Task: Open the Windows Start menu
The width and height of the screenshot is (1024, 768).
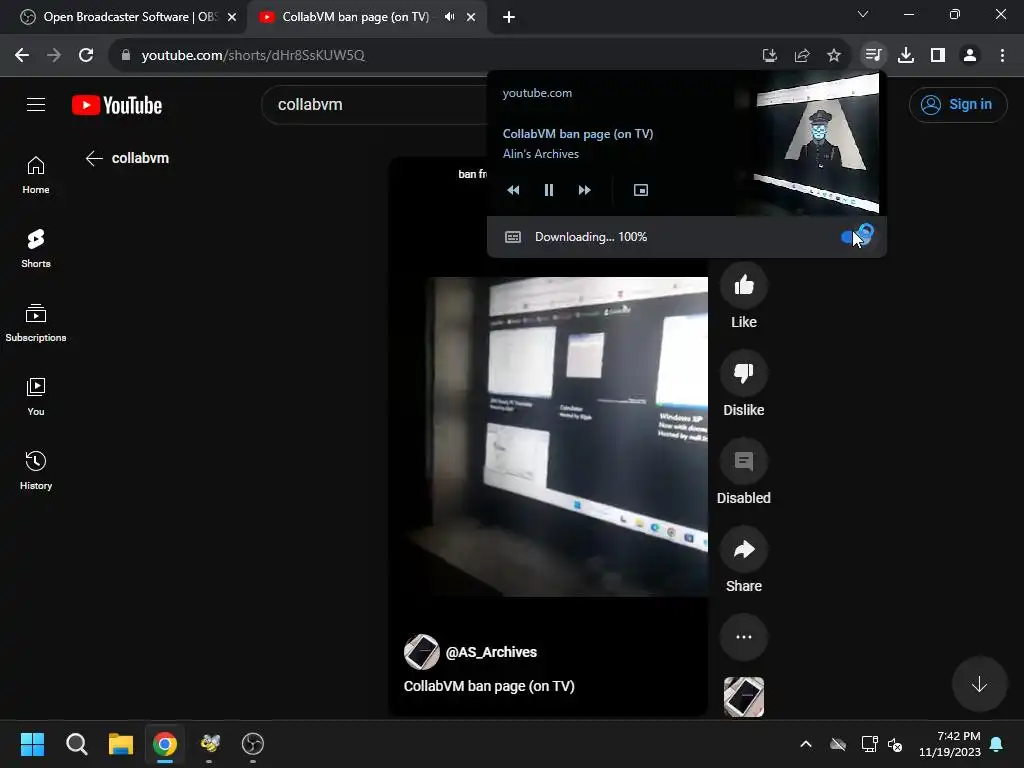Action: [x=32, y=744]
